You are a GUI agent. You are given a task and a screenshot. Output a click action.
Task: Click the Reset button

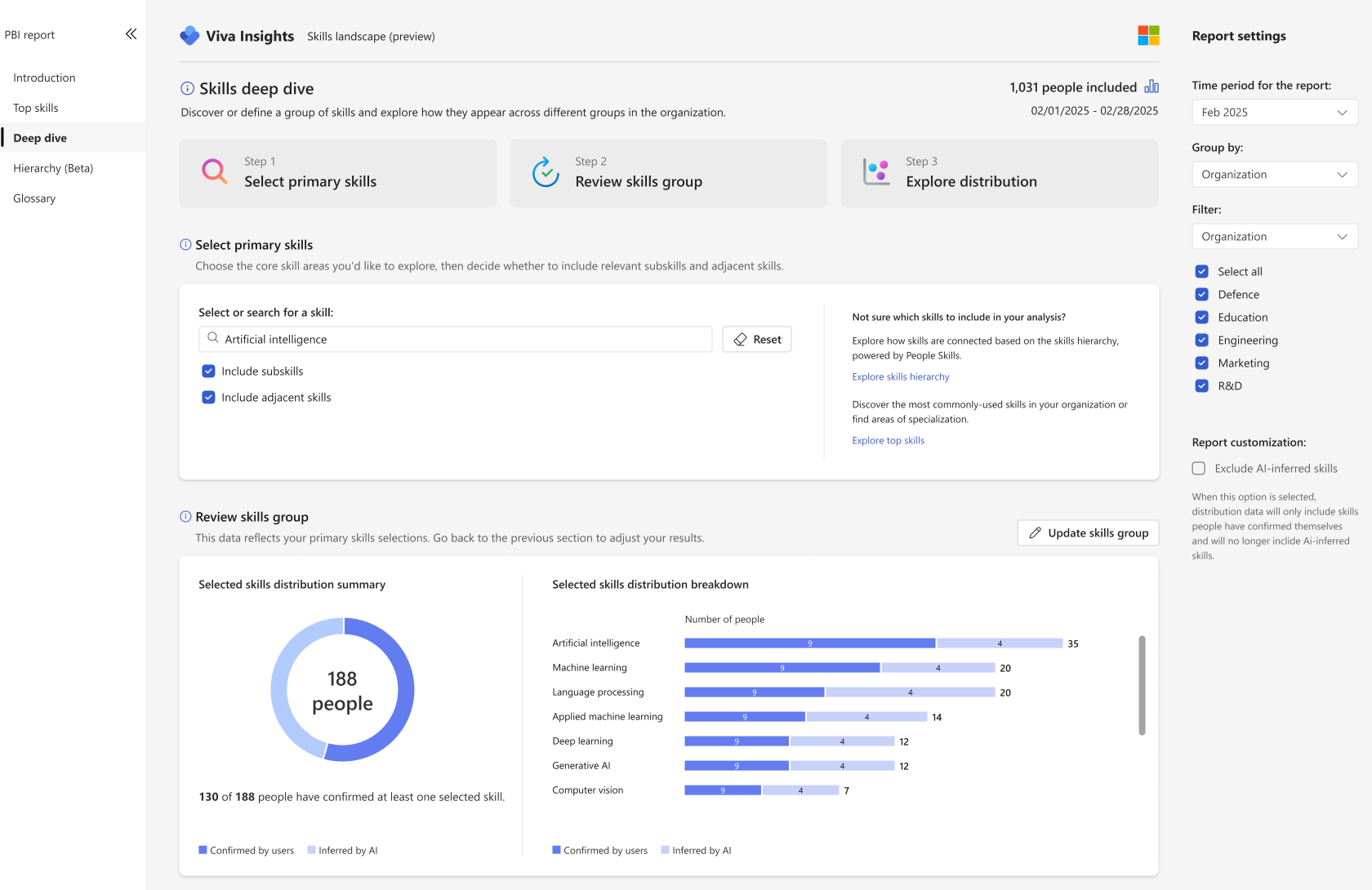pos(757,339)
